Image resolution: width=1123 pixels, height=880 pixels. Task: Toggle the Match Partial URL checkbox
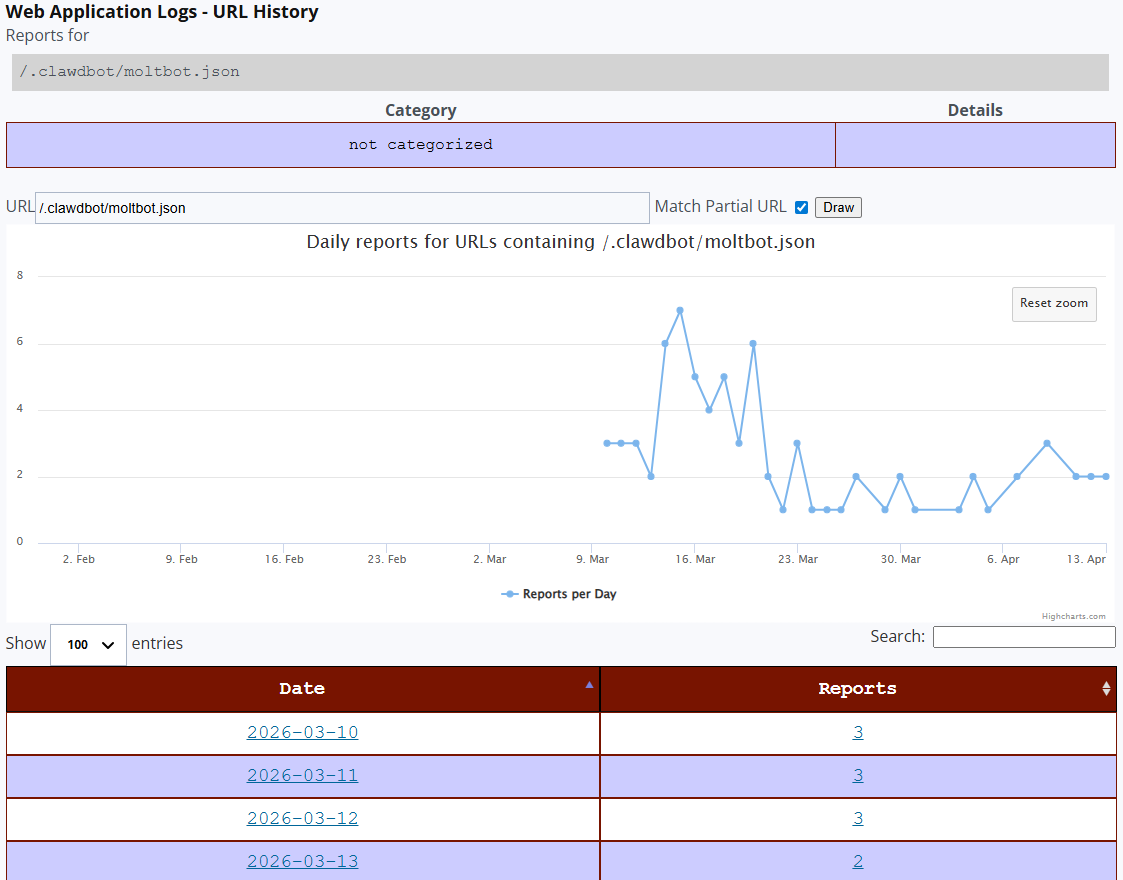pos(801,208)
